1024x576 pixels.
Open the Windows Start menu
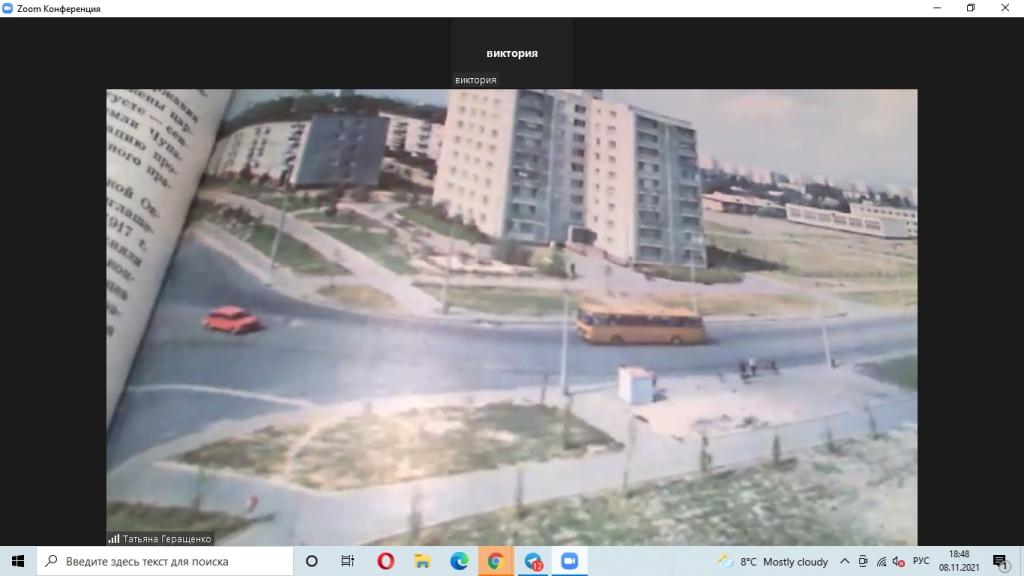(18, 561)
